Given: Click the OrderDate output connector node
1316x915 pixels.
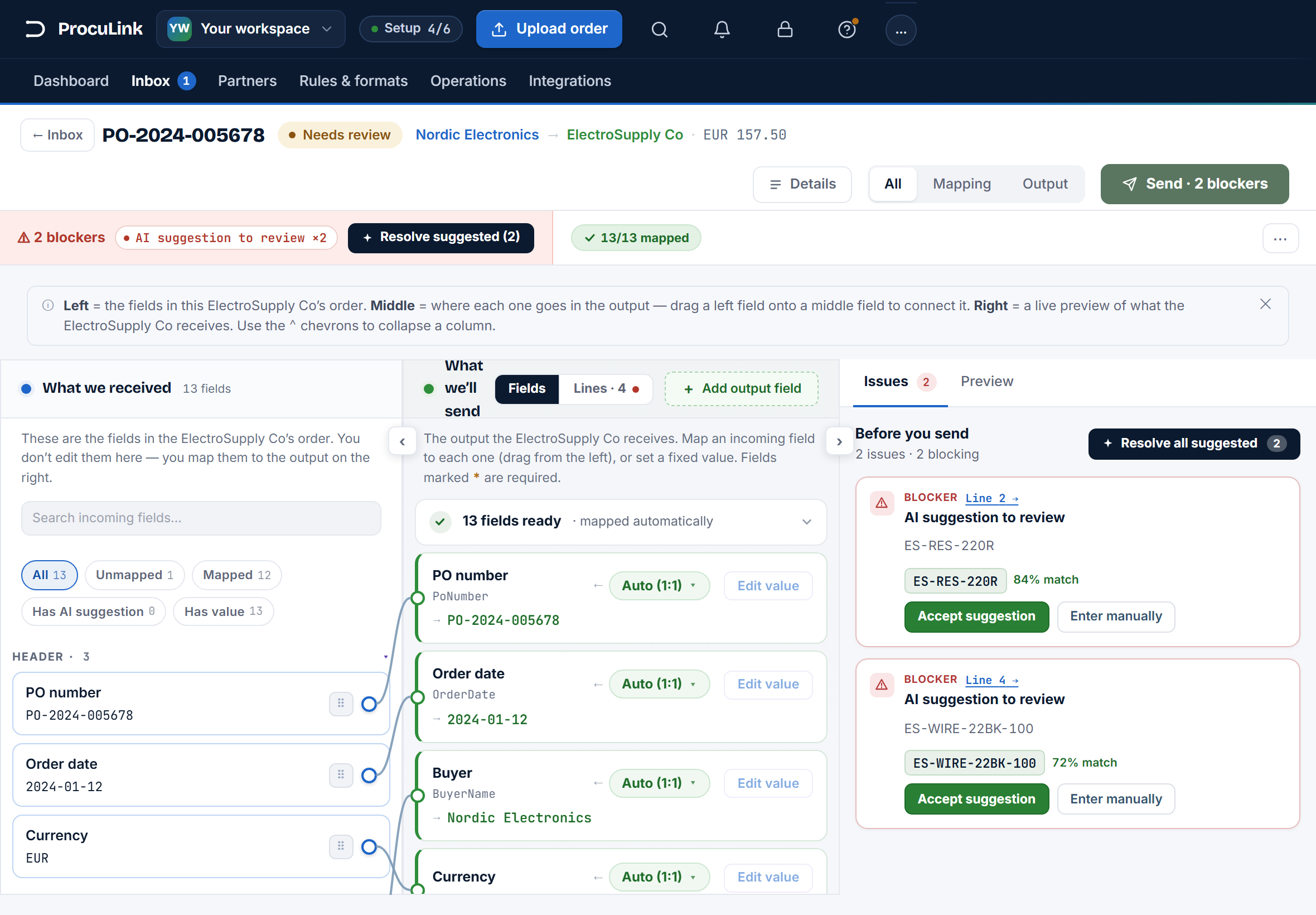Looking at the screenshot, I should (x=418, y=696).
